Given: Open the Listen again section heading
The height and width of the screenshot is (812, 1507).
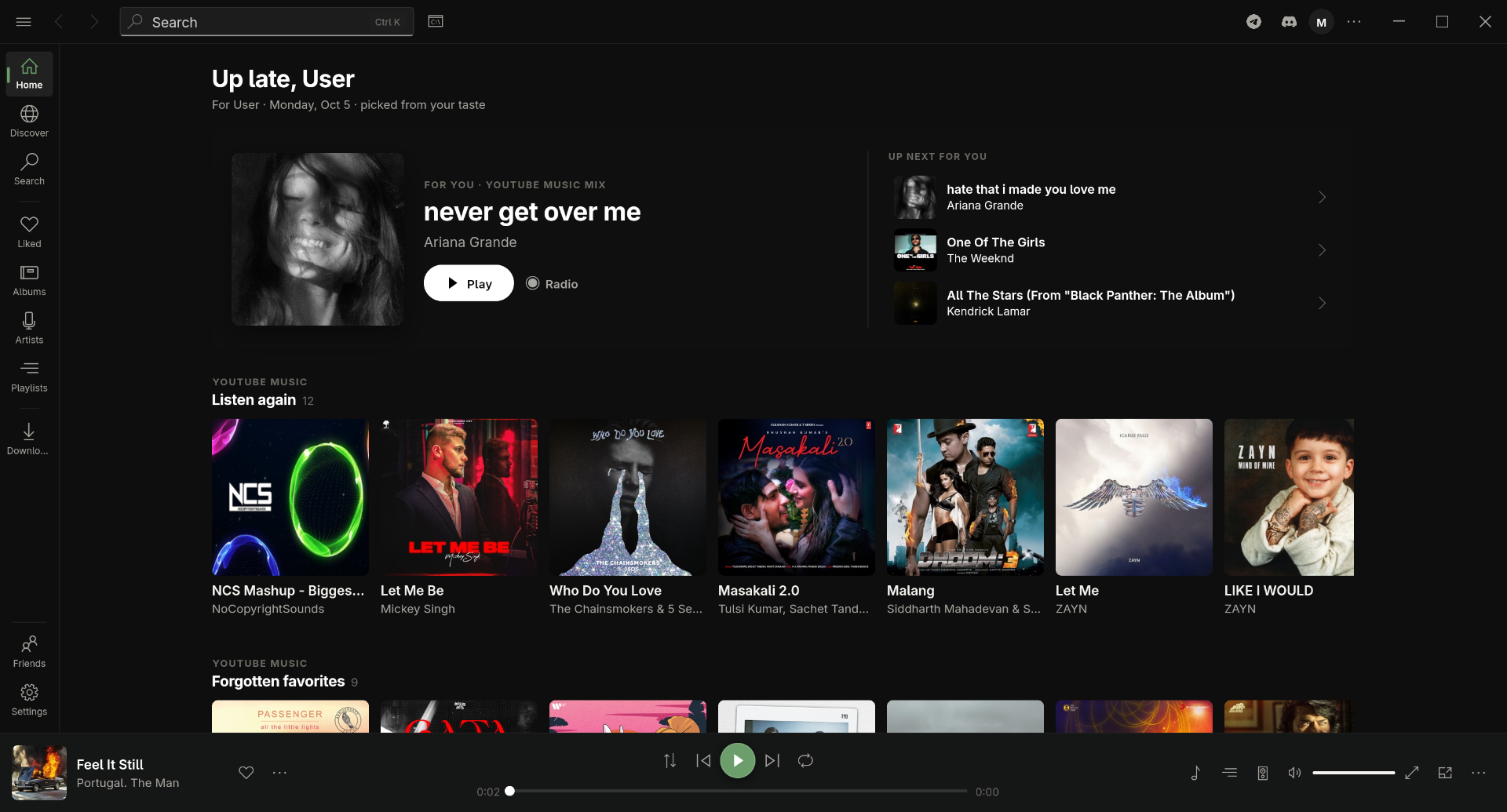Looking at the screenshot, I should click(254, 400).
